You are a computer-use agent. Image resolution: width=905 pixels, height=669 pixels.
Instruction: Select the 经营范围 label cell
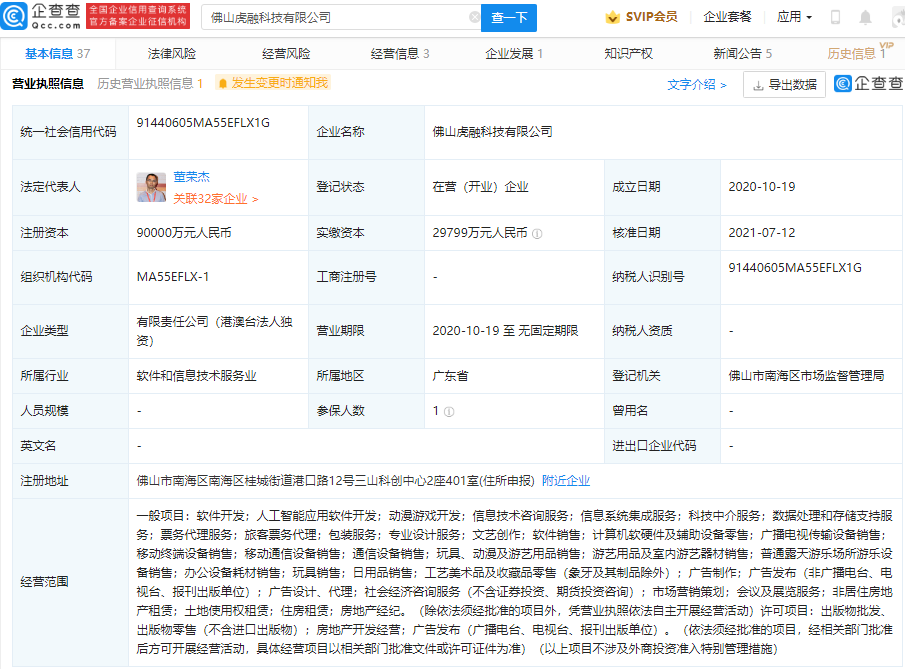coord(70,582)
